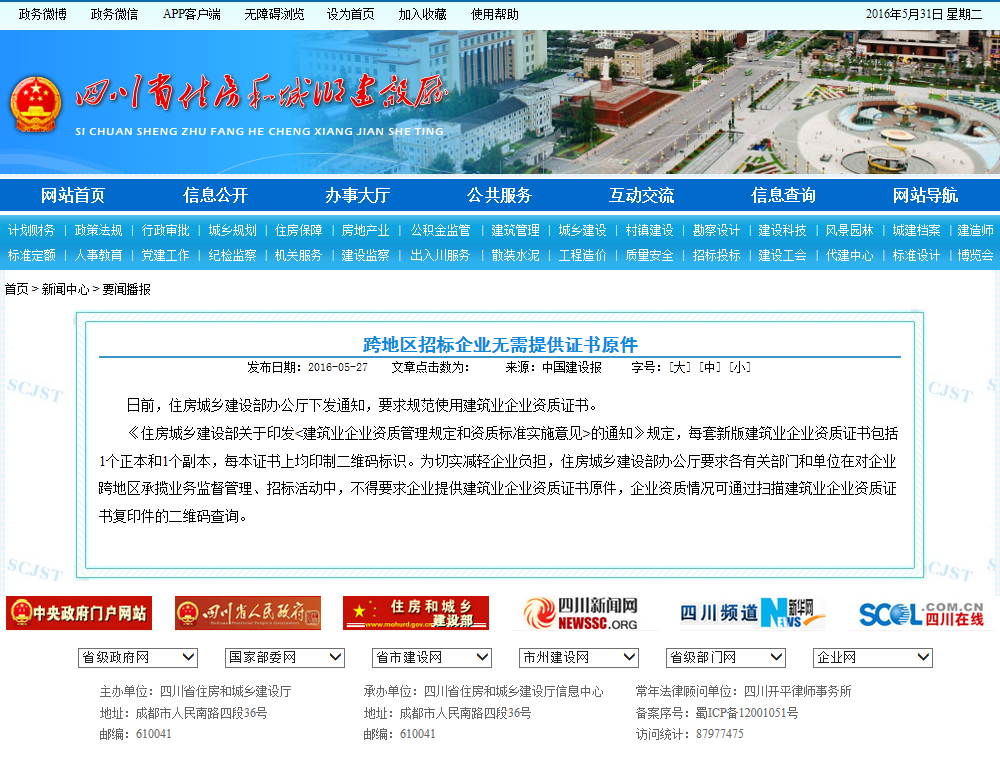Open the 企业网 dropdown list
1000x775 pixels.
(x=873, y=657)
